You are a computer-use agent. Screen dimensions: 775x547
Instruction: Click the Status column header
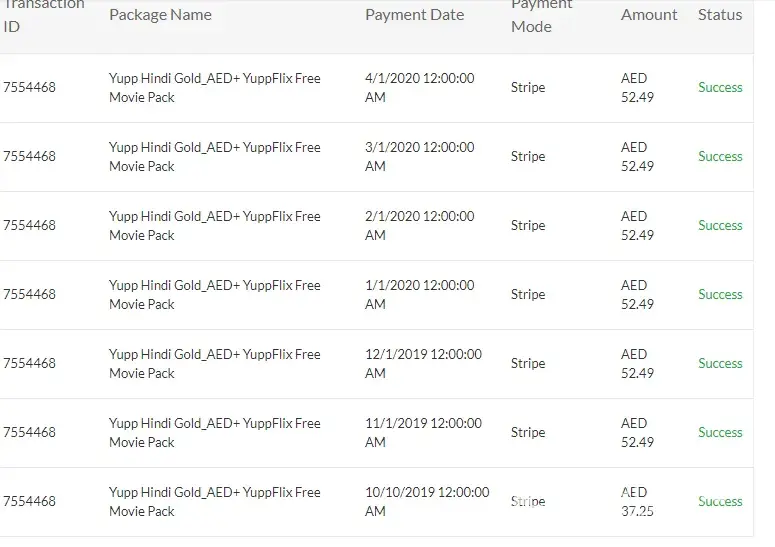pos(720,15)
